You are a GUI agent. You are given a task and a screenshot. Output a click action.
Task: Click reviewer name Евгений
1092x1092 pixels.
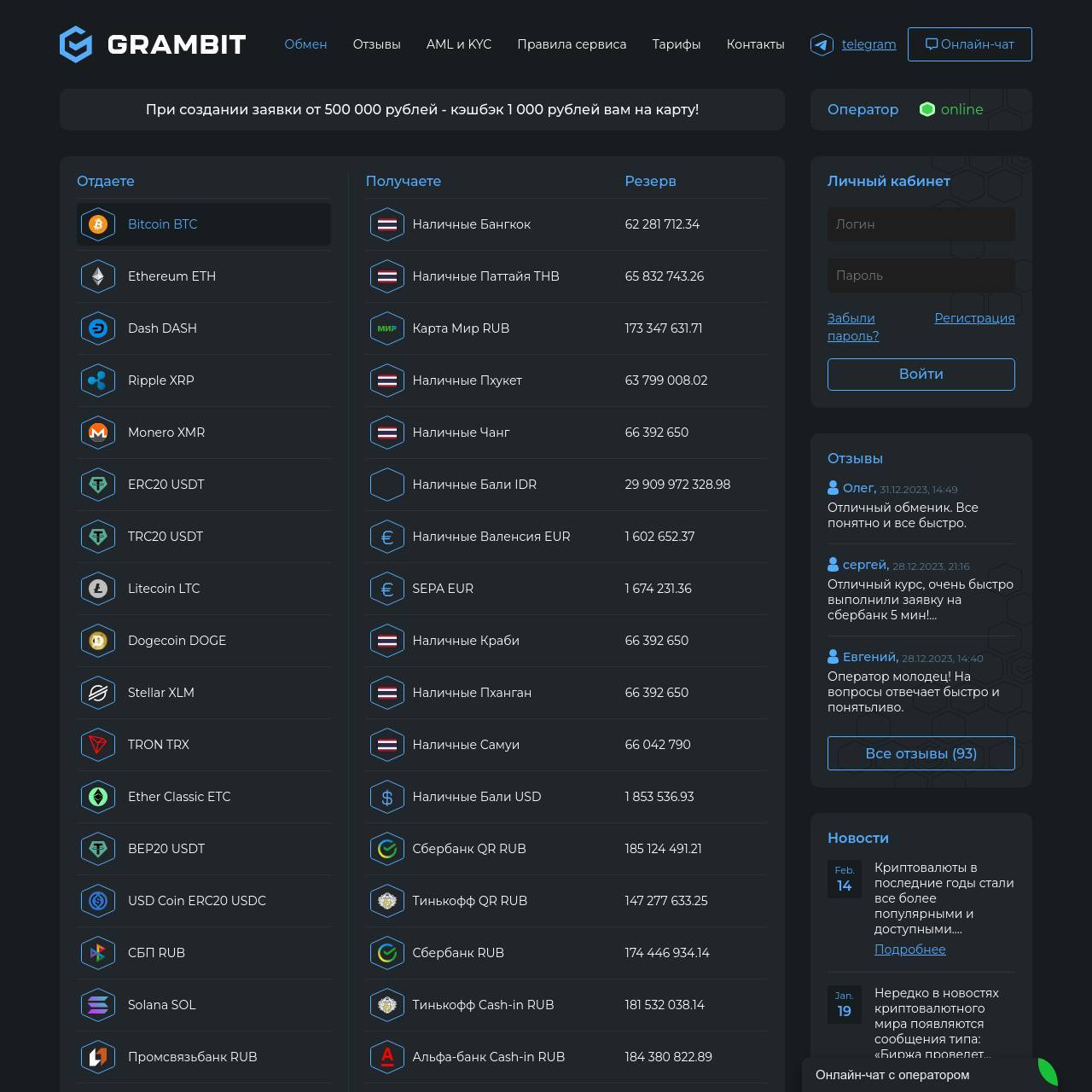pyautogui.click(x=870, y=657)
